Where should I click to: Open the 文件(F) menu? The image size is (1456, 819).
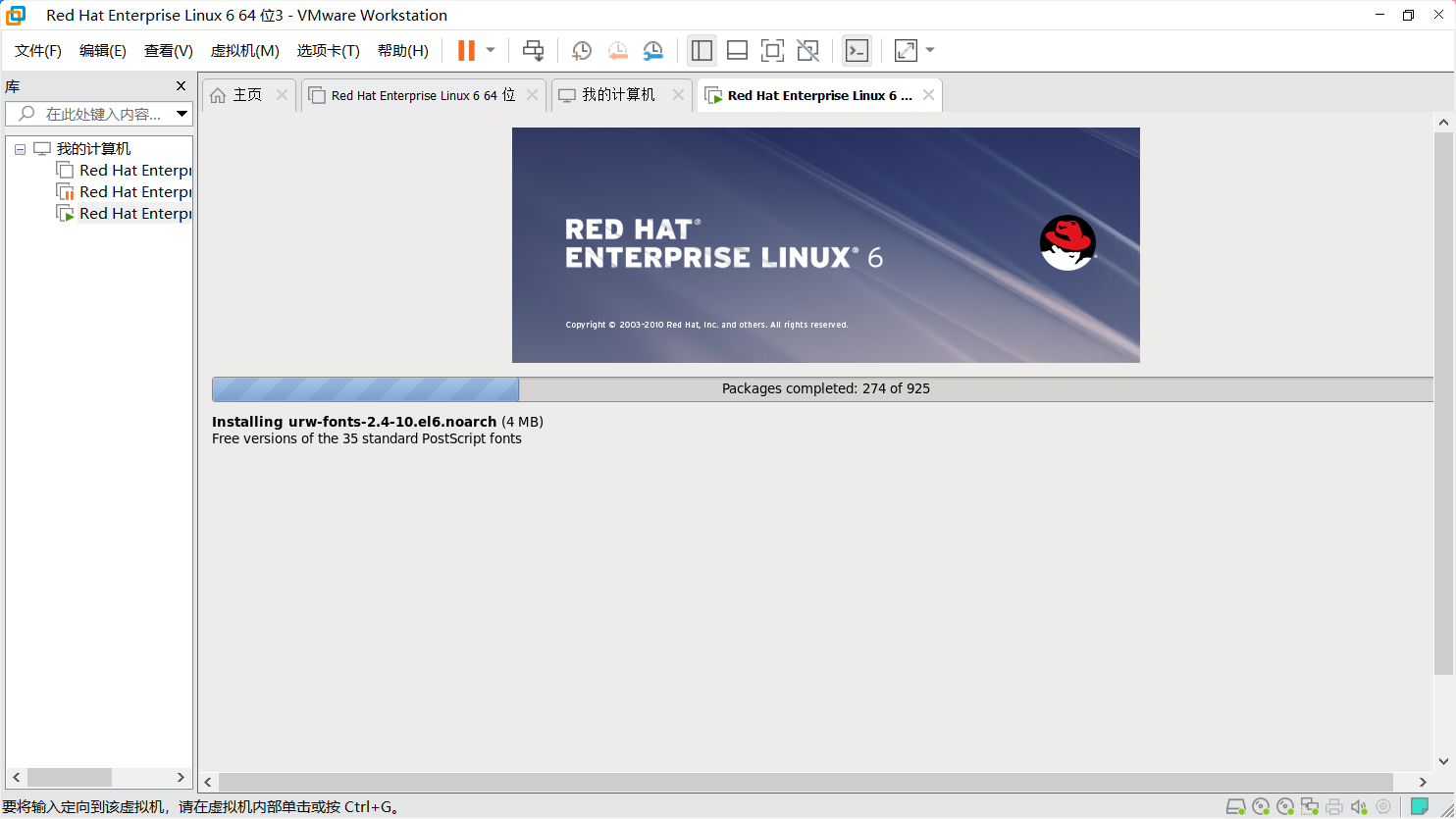point(38,51)
